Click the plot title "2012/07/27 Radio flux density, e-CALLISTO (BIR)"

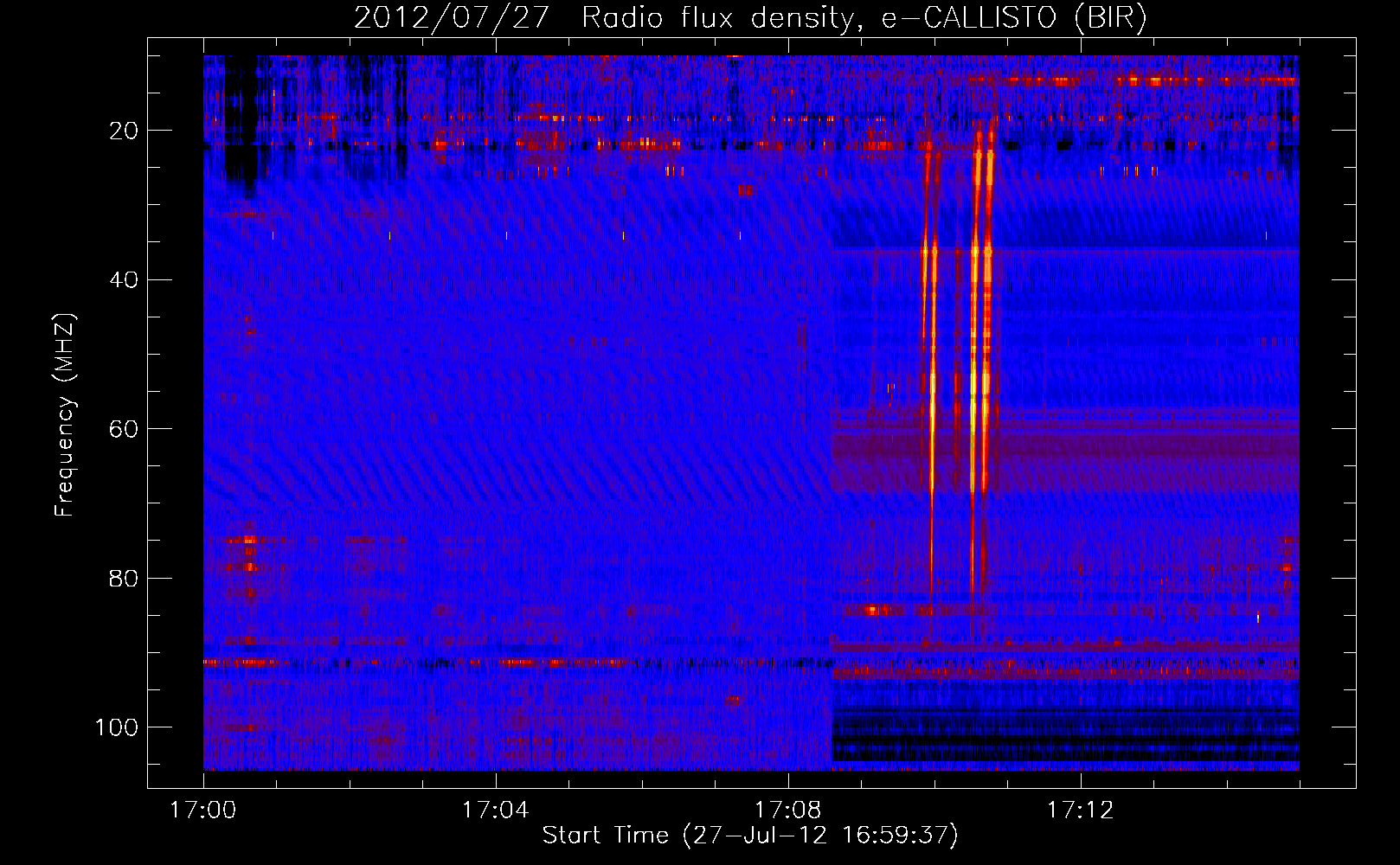[x=750, y=18]
